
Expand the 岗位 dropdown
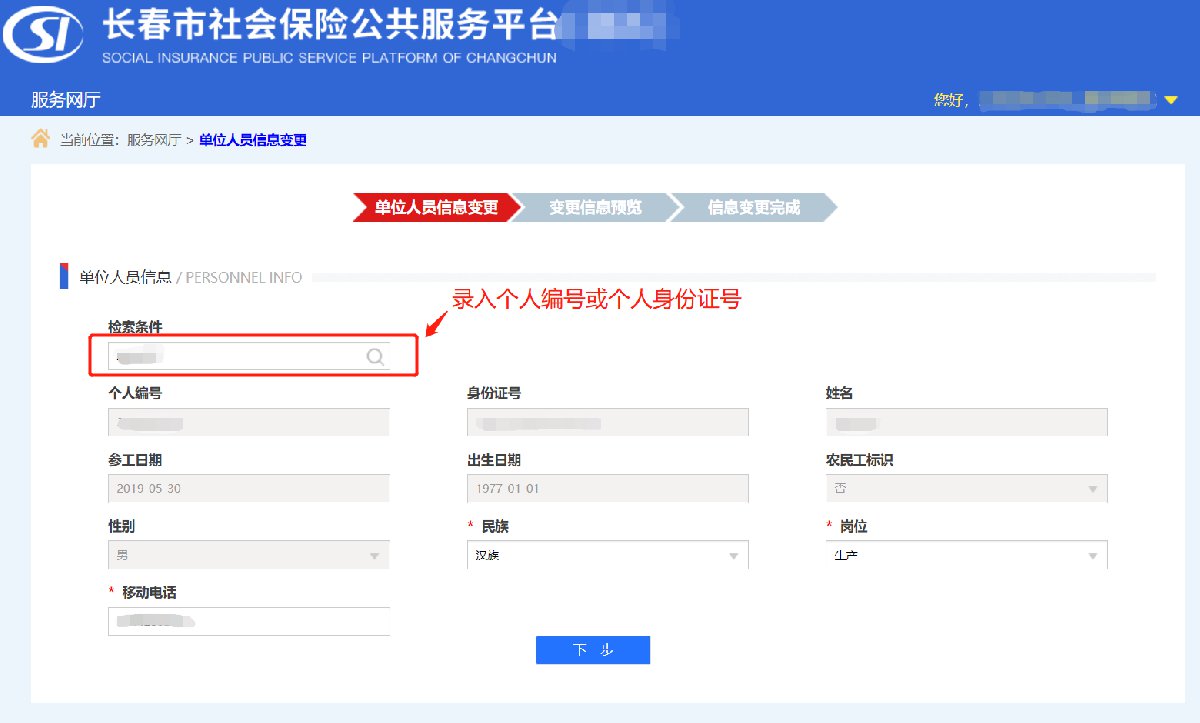pyautogui.click(x=966, y=555)
